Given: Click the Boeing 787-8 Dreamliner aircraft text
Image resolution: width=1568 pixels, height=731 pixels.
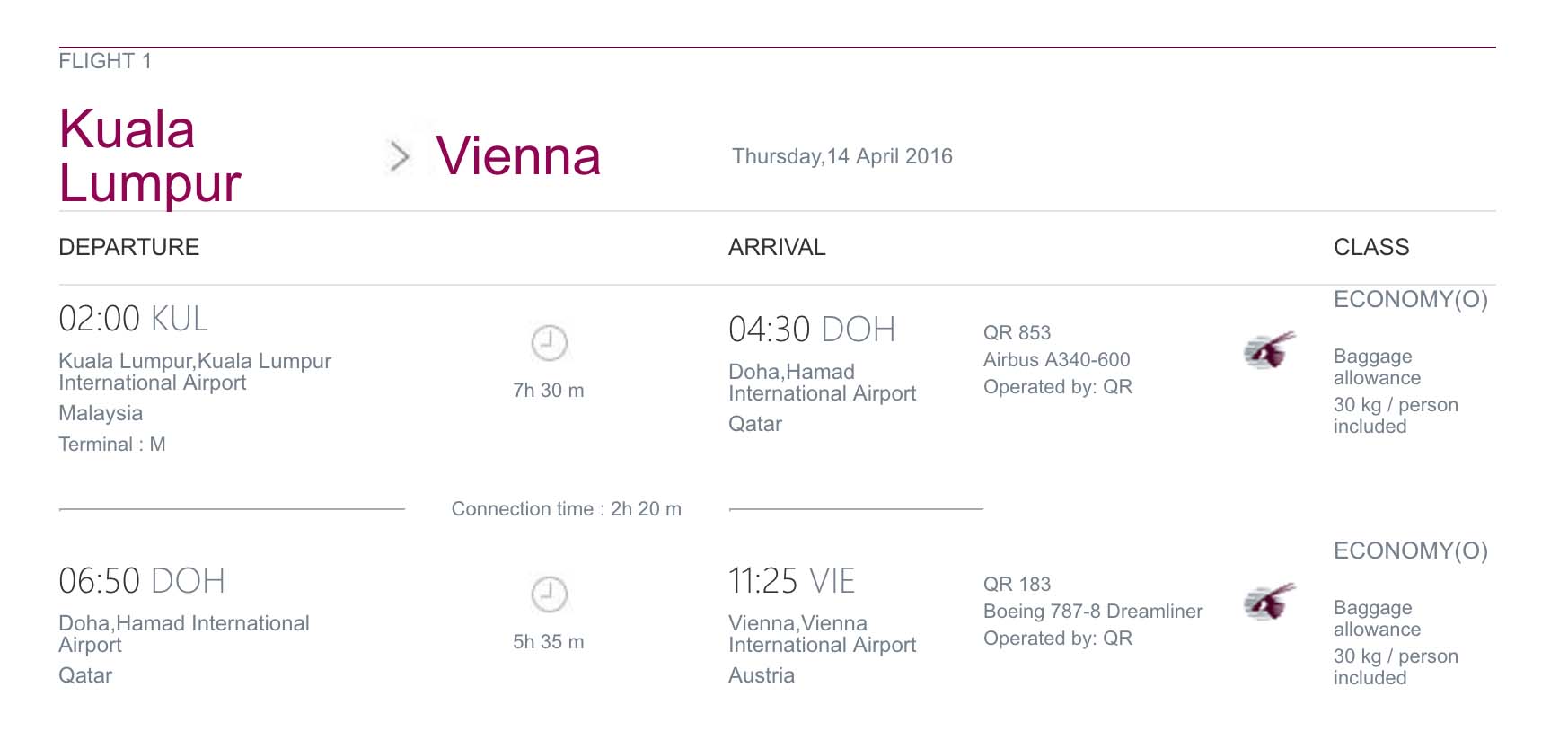Looking at the screenshot, I should [x=1093, y=612].
